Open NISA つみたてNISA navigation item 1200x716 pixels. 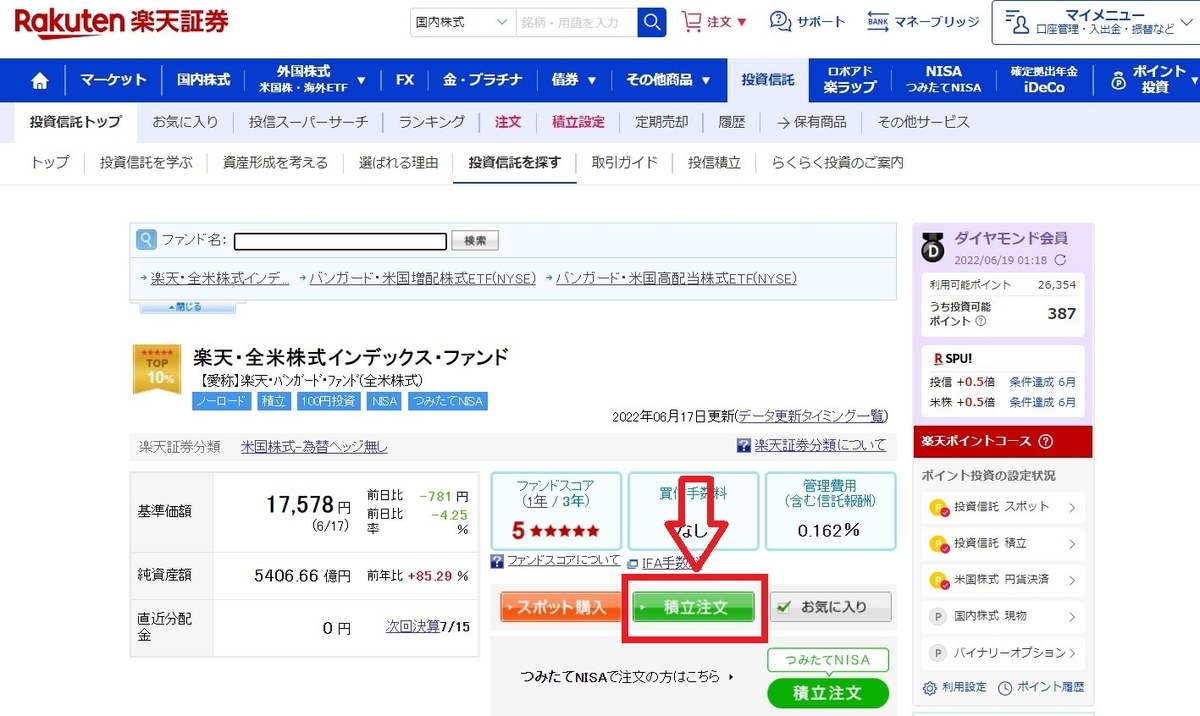point(943,80)
